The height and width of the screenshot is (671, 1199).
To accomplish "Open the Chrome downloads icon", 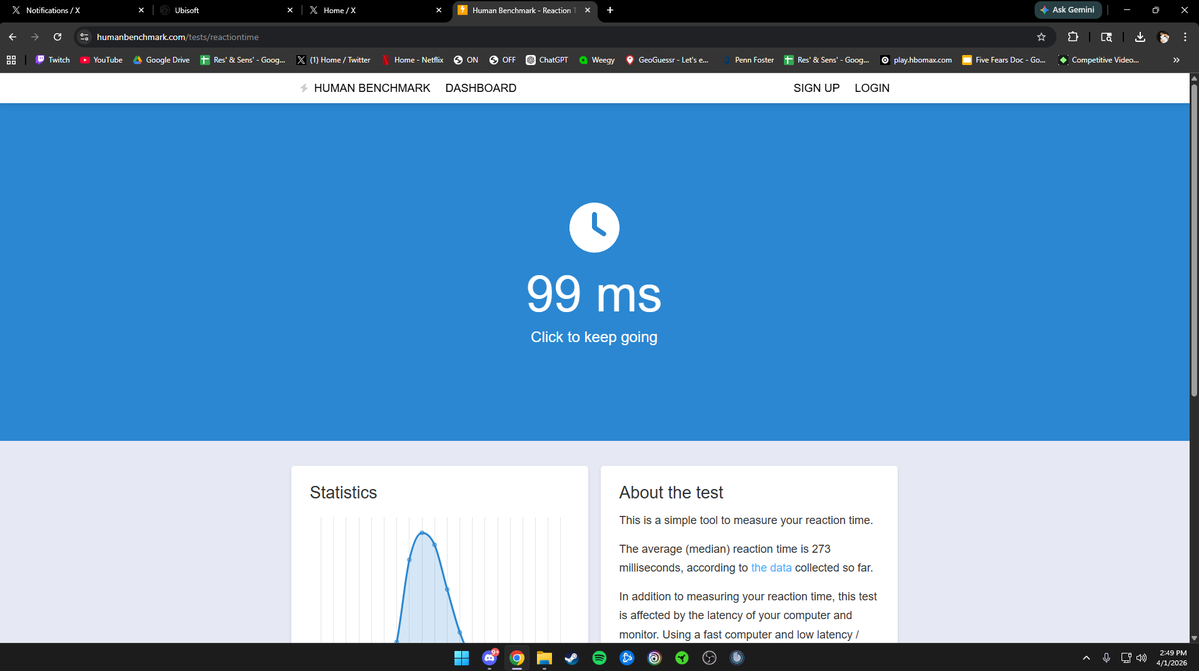I will pyautogui.click(x=1139, y=37).
